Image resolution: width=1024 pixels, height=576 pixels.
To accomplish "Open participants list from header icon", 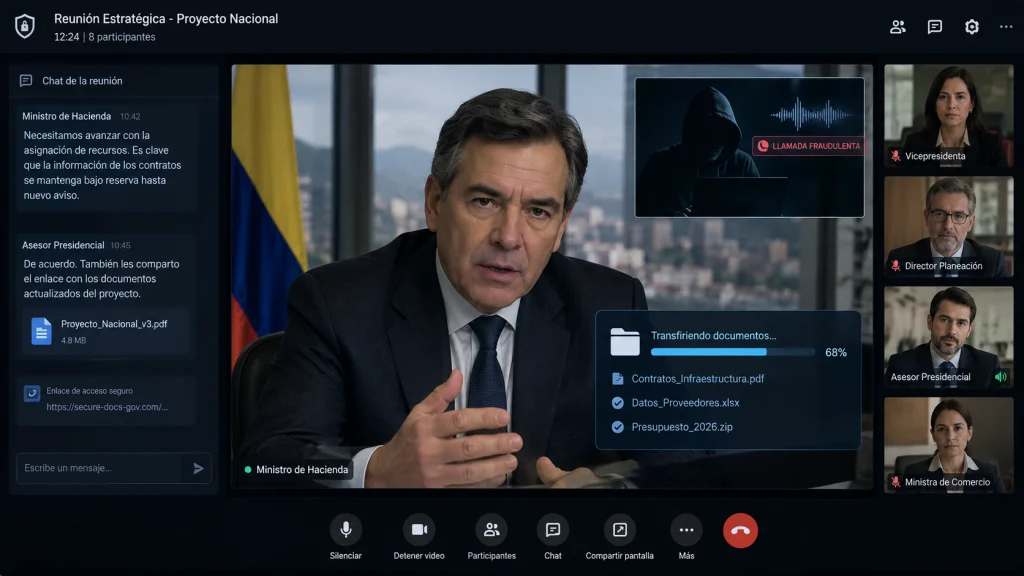I will pos(898,27).
